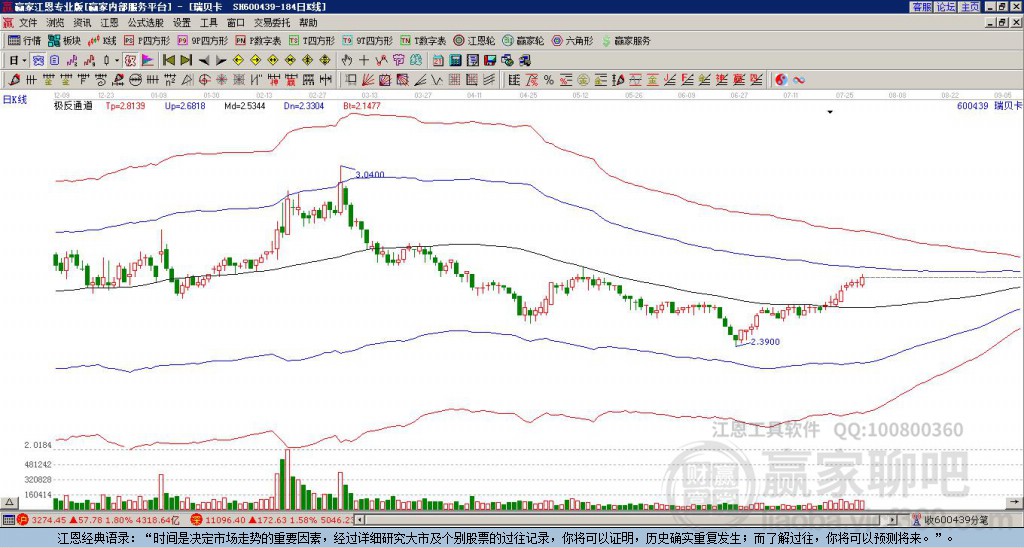The image size is (1024, 548).
Task: Click the 3.0400 high price marker
Action: [370, 174]
